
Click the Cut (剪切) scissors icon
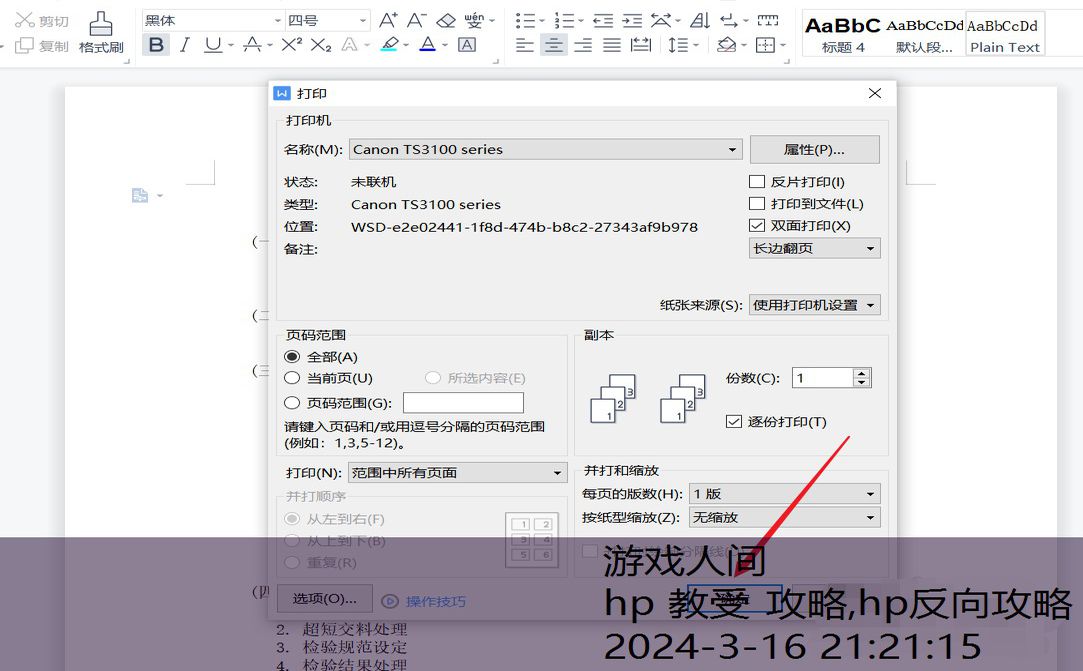24,20
